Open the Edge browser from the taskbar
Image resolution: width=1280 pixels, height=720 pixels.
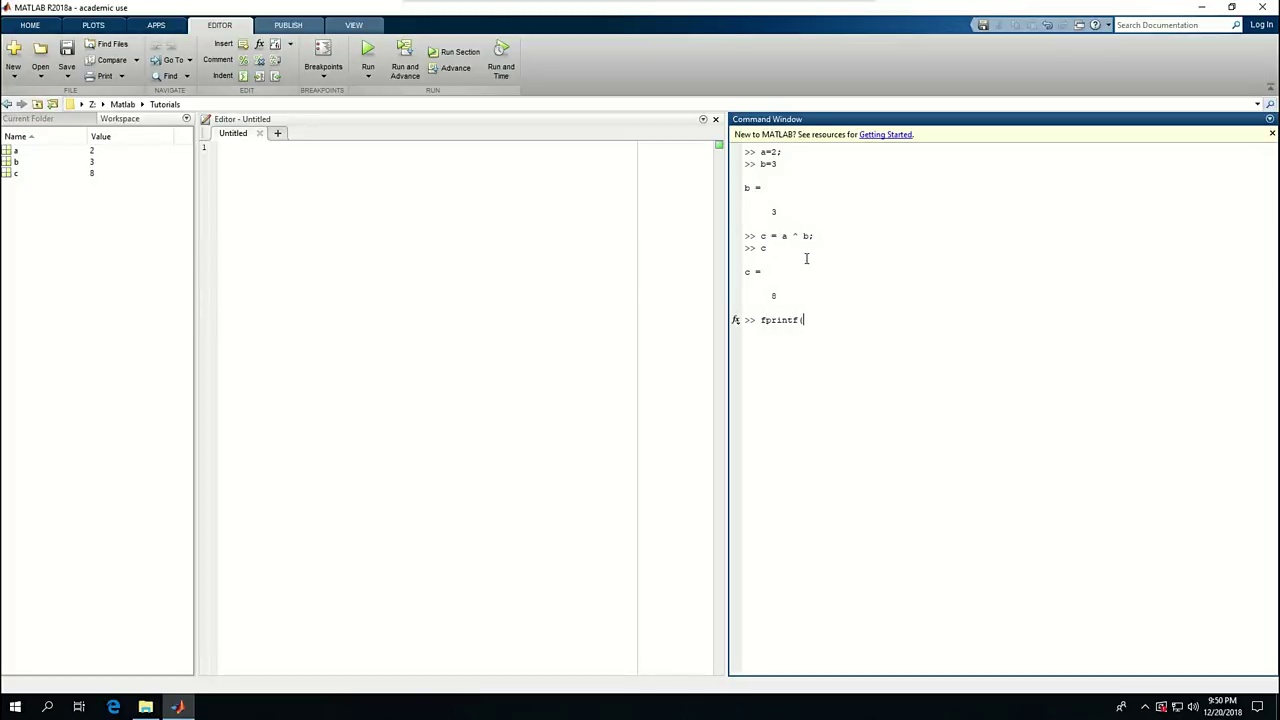pyautogui.click(x=113, y=707)
